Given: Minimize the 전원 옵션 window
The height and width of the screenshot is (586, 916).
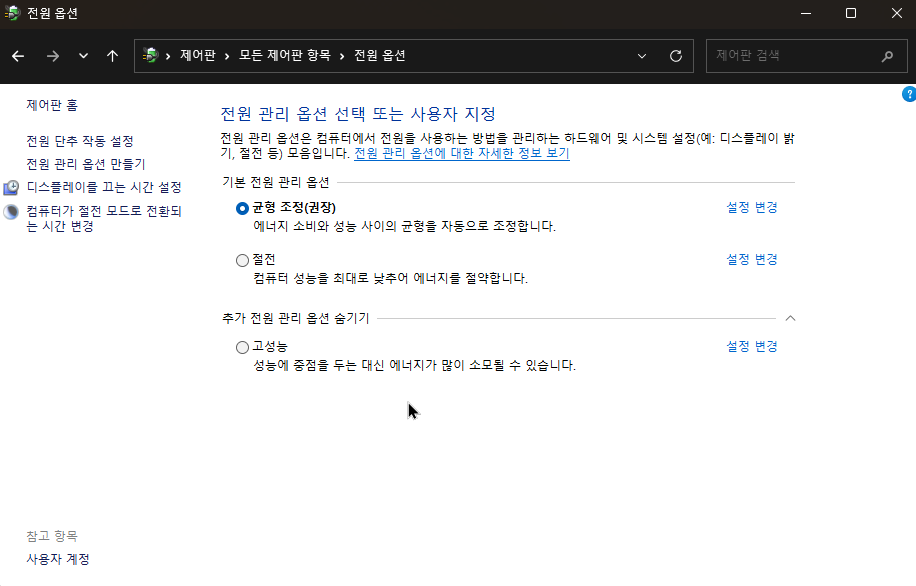Looking at the screenshot, I should (806, 13).
